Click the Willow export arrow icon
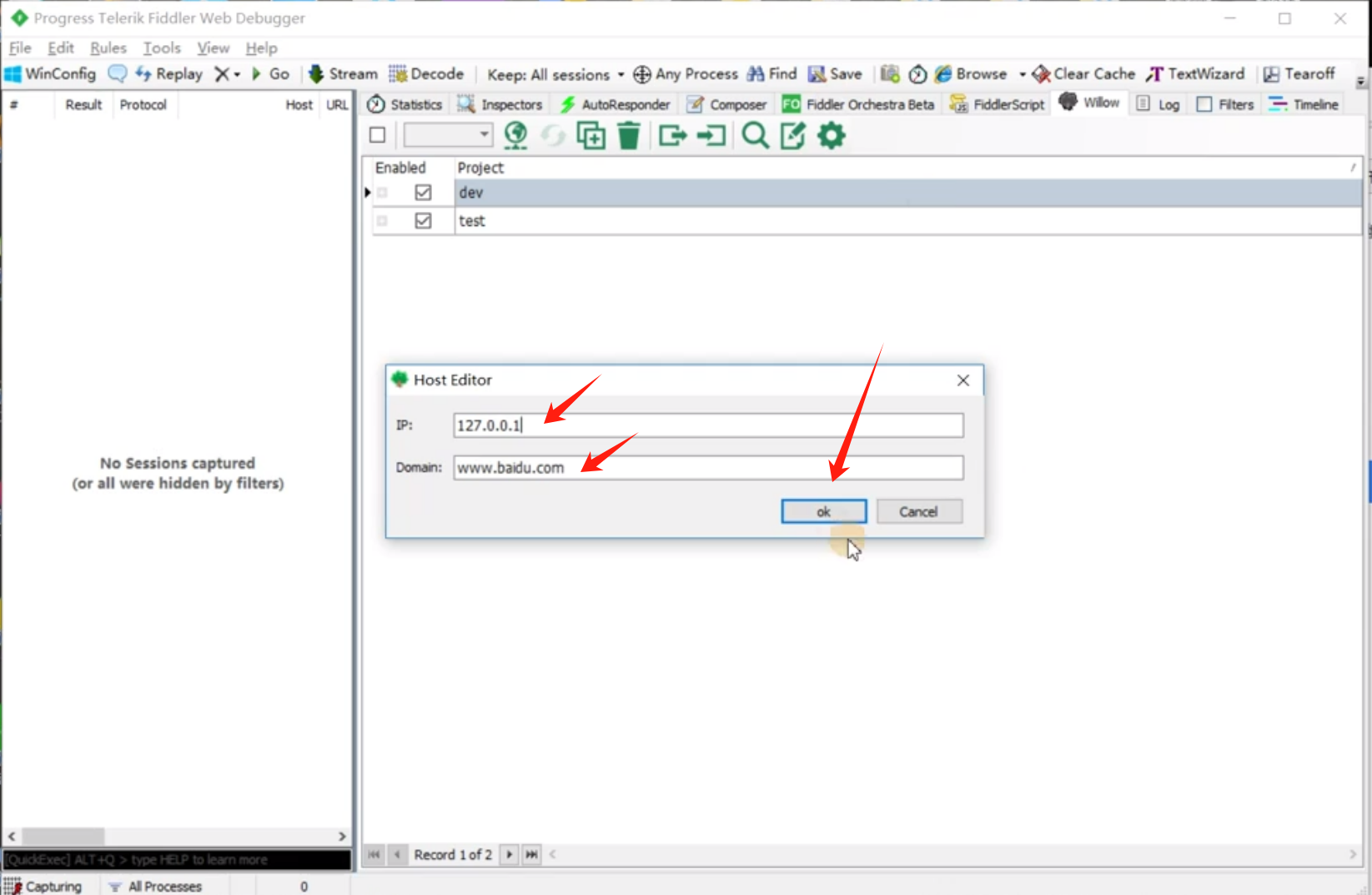Image resolution: width=1372 pixels, height=895 pixels. coord(672,135)
